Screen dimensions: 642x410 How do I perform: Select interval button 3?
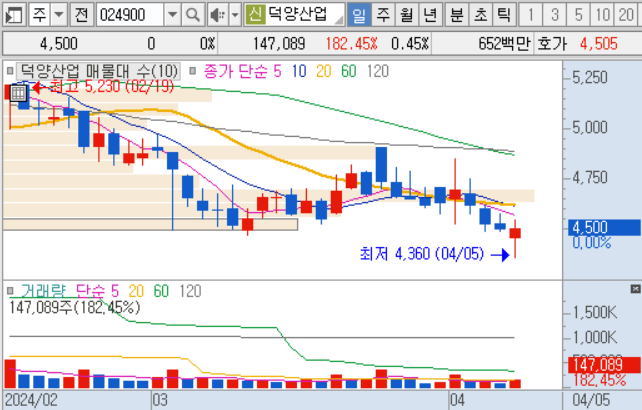click(554, 15)
